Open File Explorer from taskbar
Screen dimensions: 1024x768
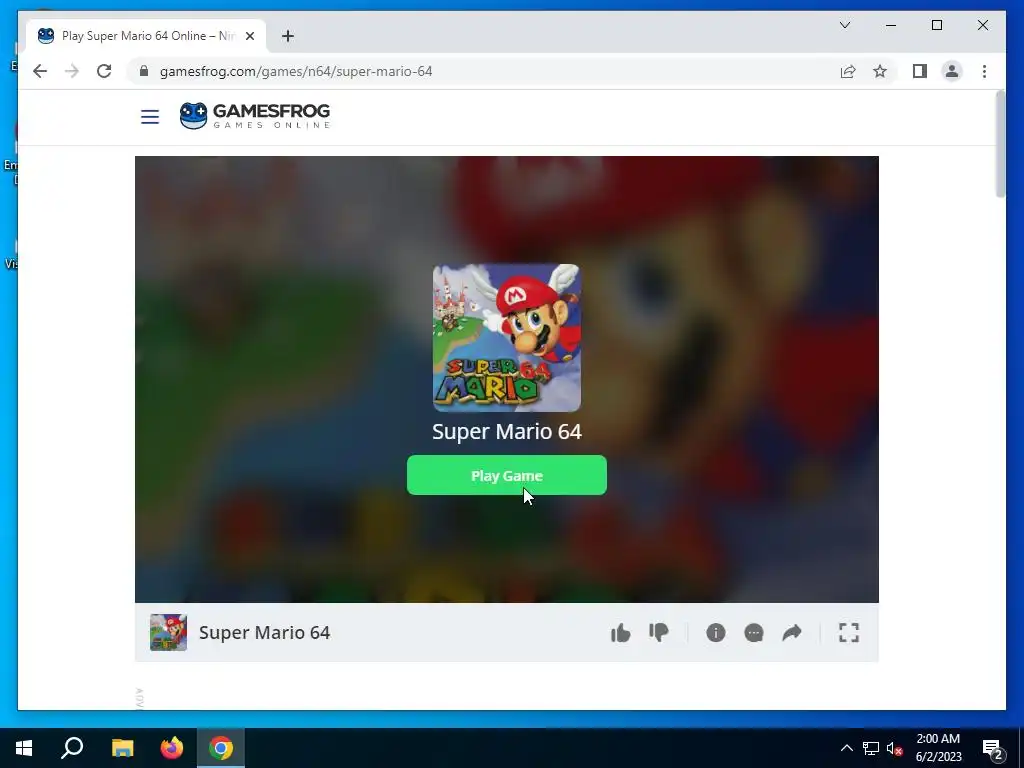[x=122, y=748]
